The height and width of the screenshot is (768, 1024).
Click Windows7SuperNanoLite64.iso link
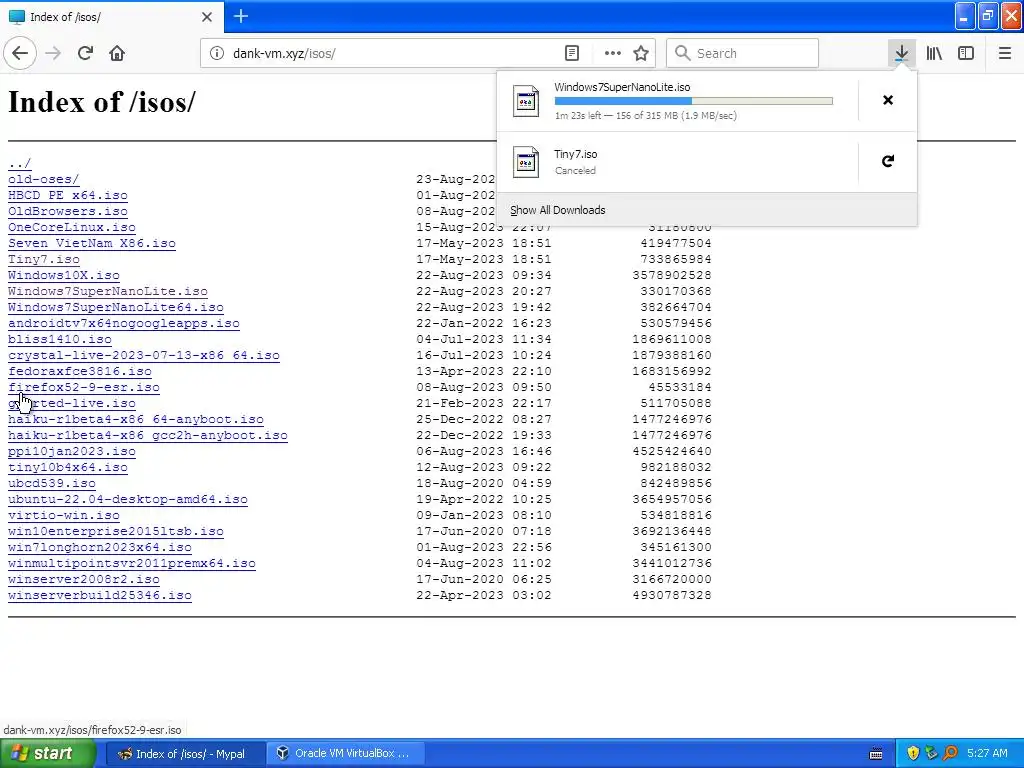(x=116, y=307)
